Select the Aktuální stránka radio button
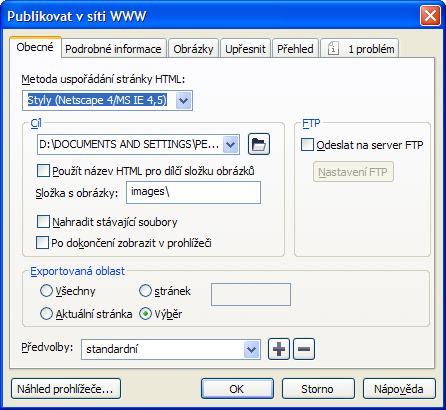 point(46,314)
